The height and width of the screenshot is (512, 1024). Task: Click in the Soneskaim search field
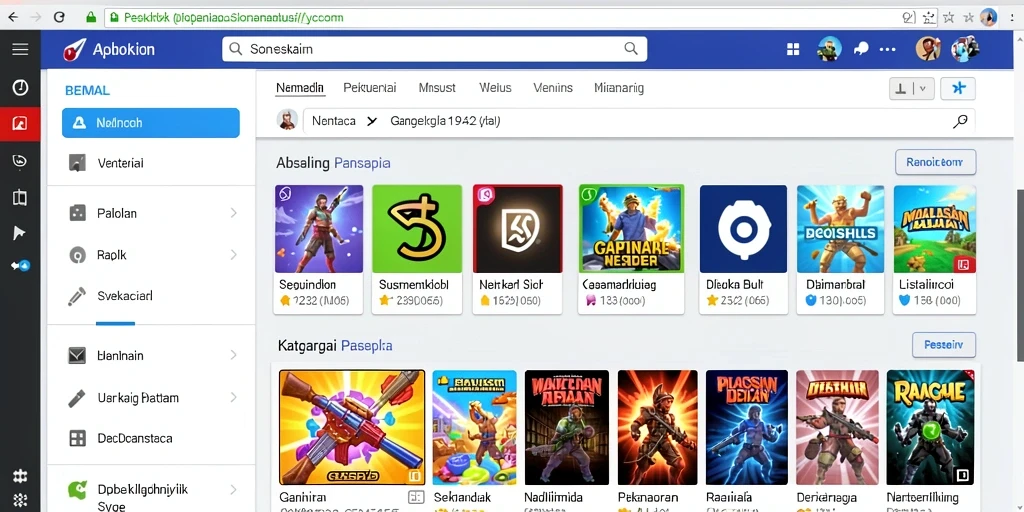[x=434, y=49]
